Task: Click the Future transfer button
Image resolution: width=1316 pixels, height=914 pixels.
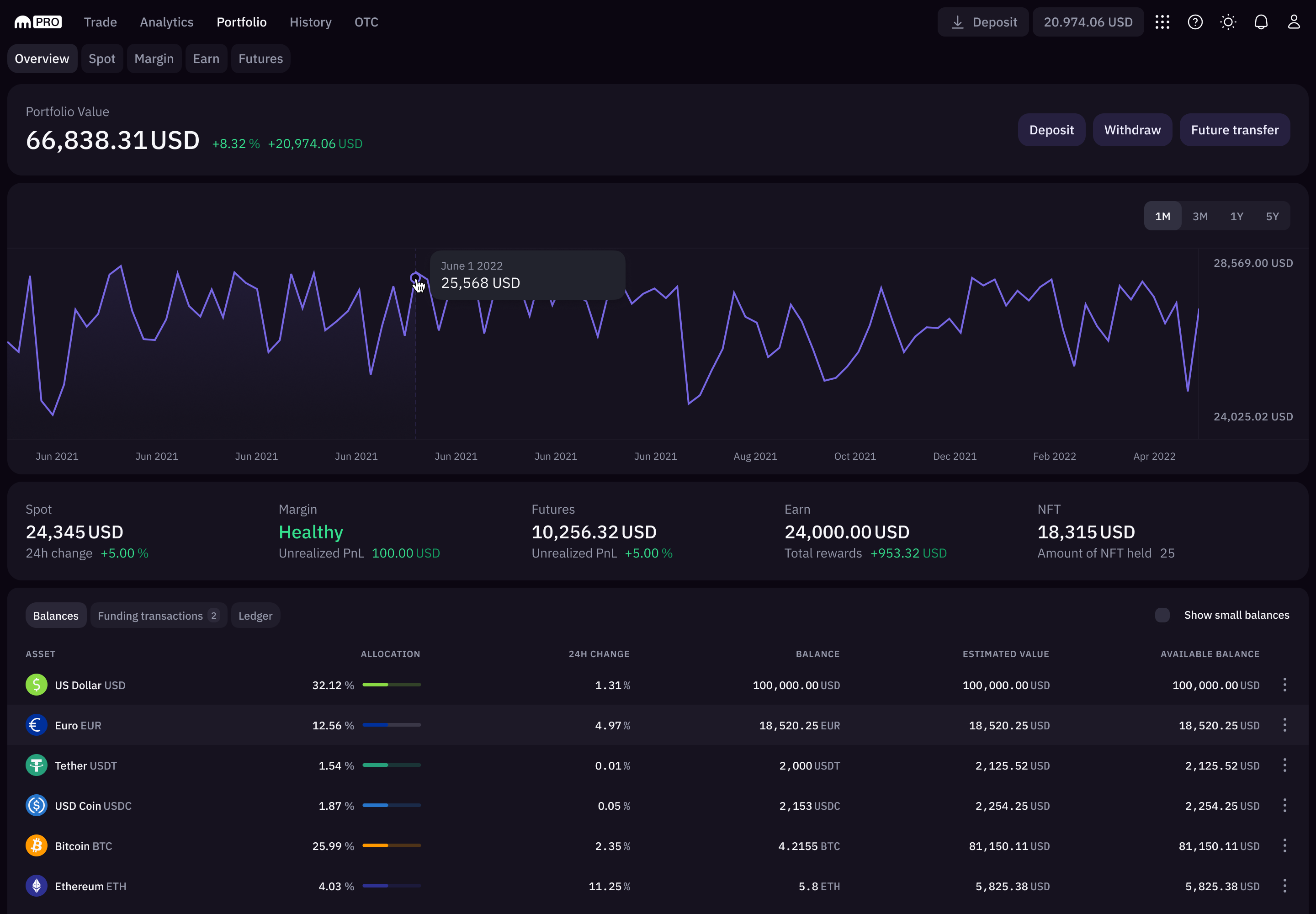Action: pos(1235,130)
